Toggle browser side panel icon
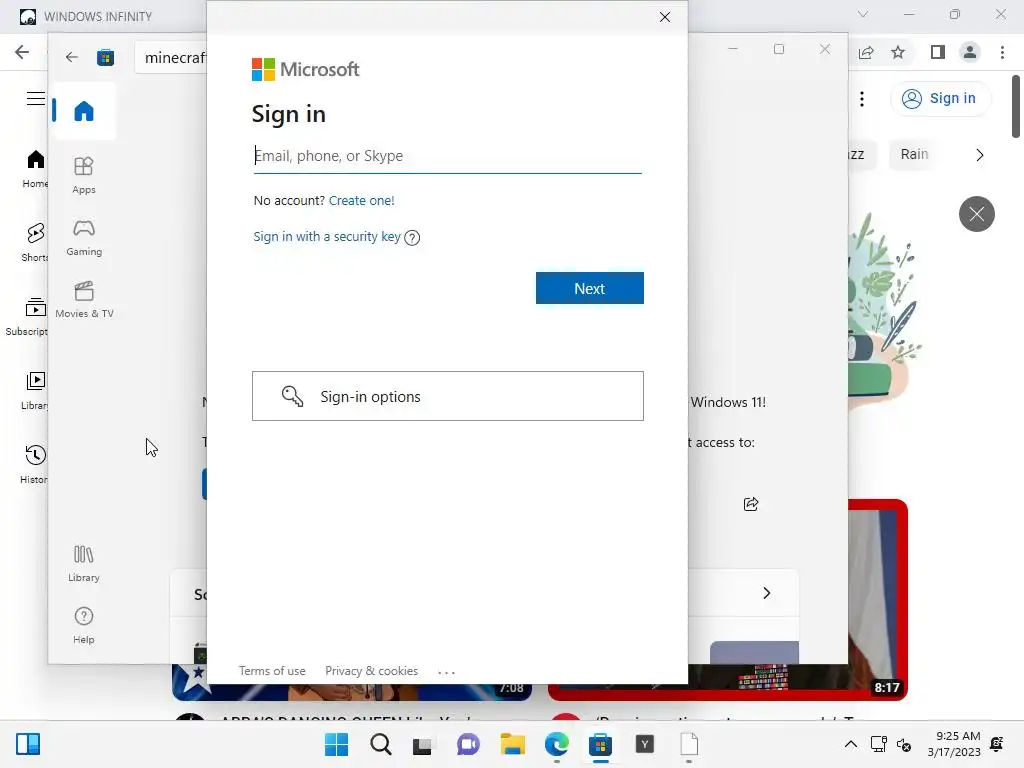 coord(938,52)
